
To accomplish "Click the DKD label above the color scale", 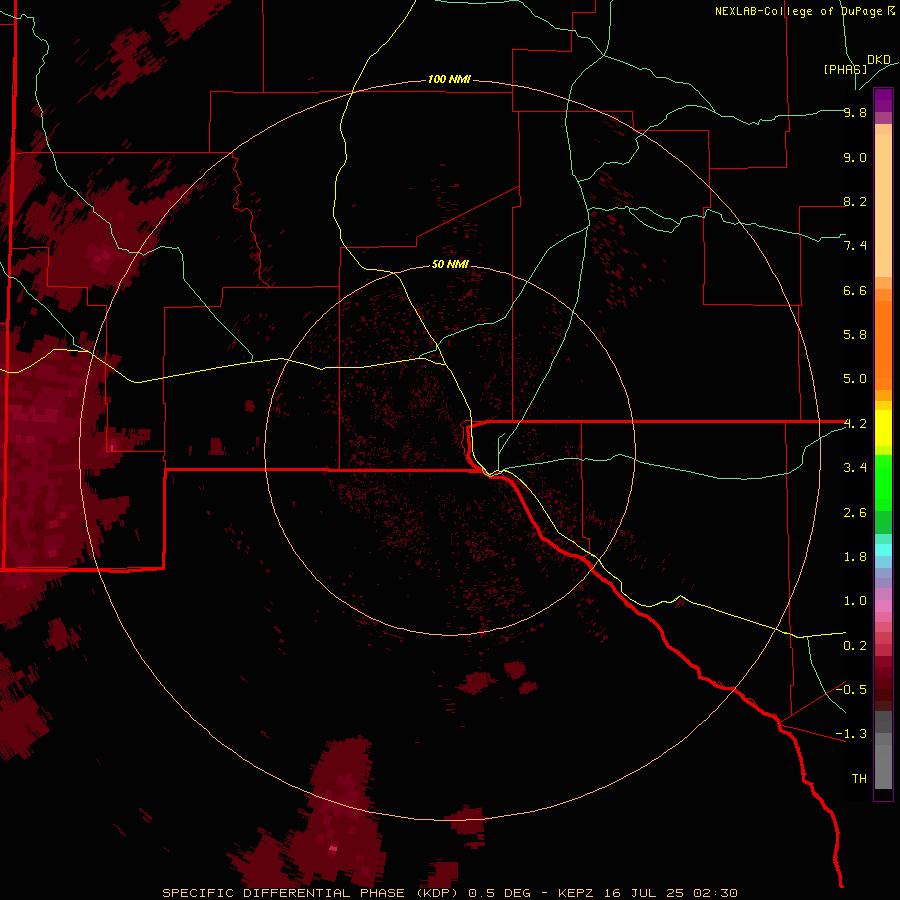I will (x=879, y=60).
